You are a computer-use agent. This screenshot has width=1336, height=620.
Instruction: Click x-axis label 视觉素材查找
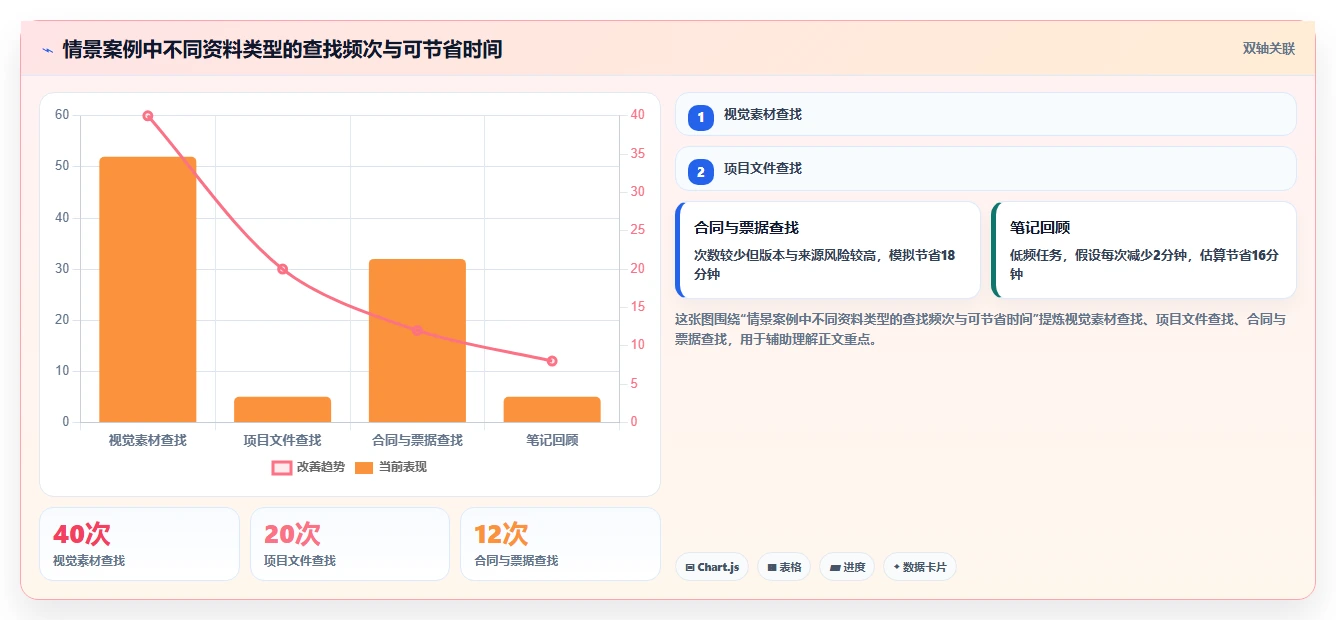click(x=148, y=440)
